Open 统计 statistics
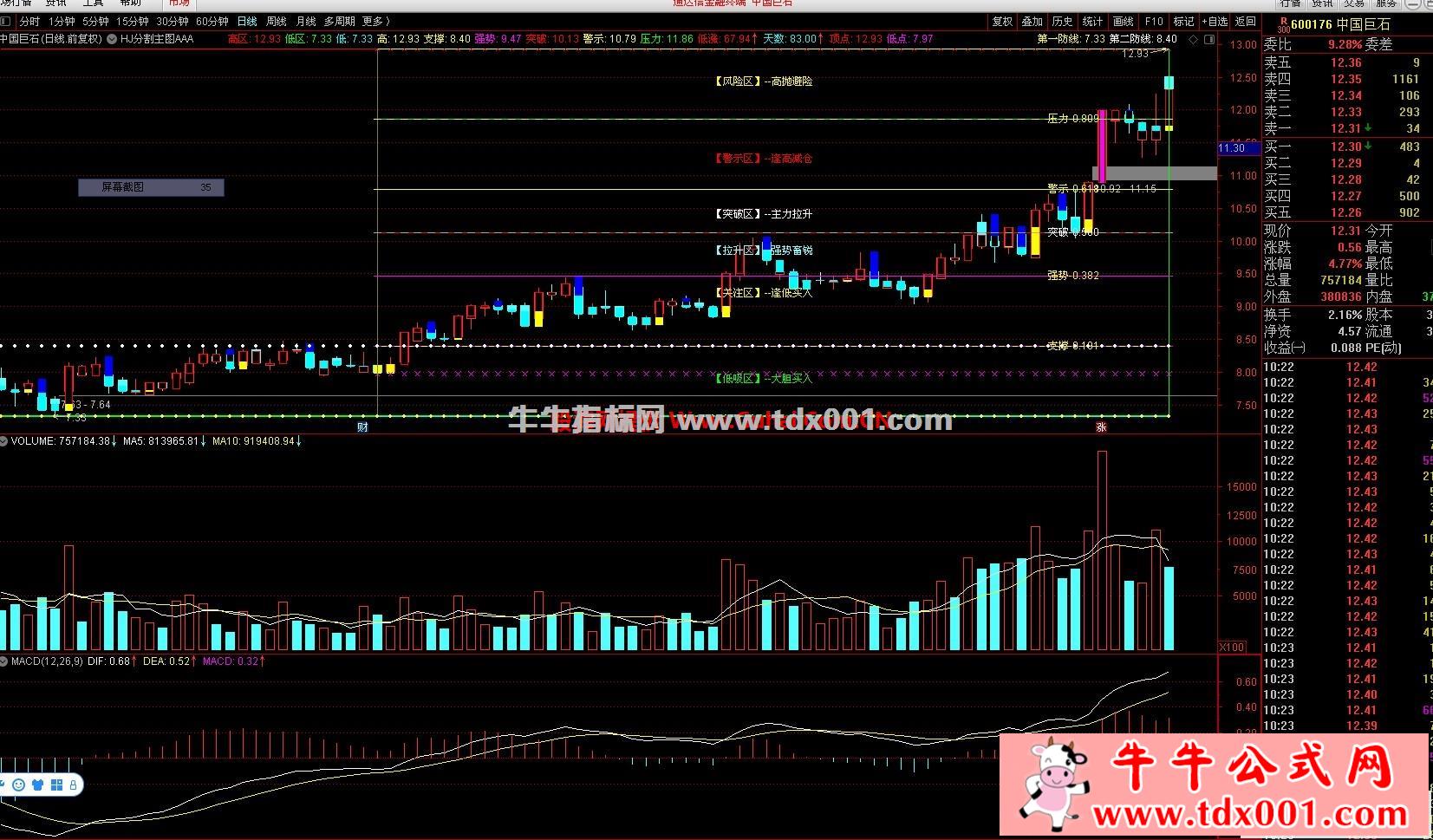Image resolution: width=1433 pixels, height=840 pixels. point(1093,22)
